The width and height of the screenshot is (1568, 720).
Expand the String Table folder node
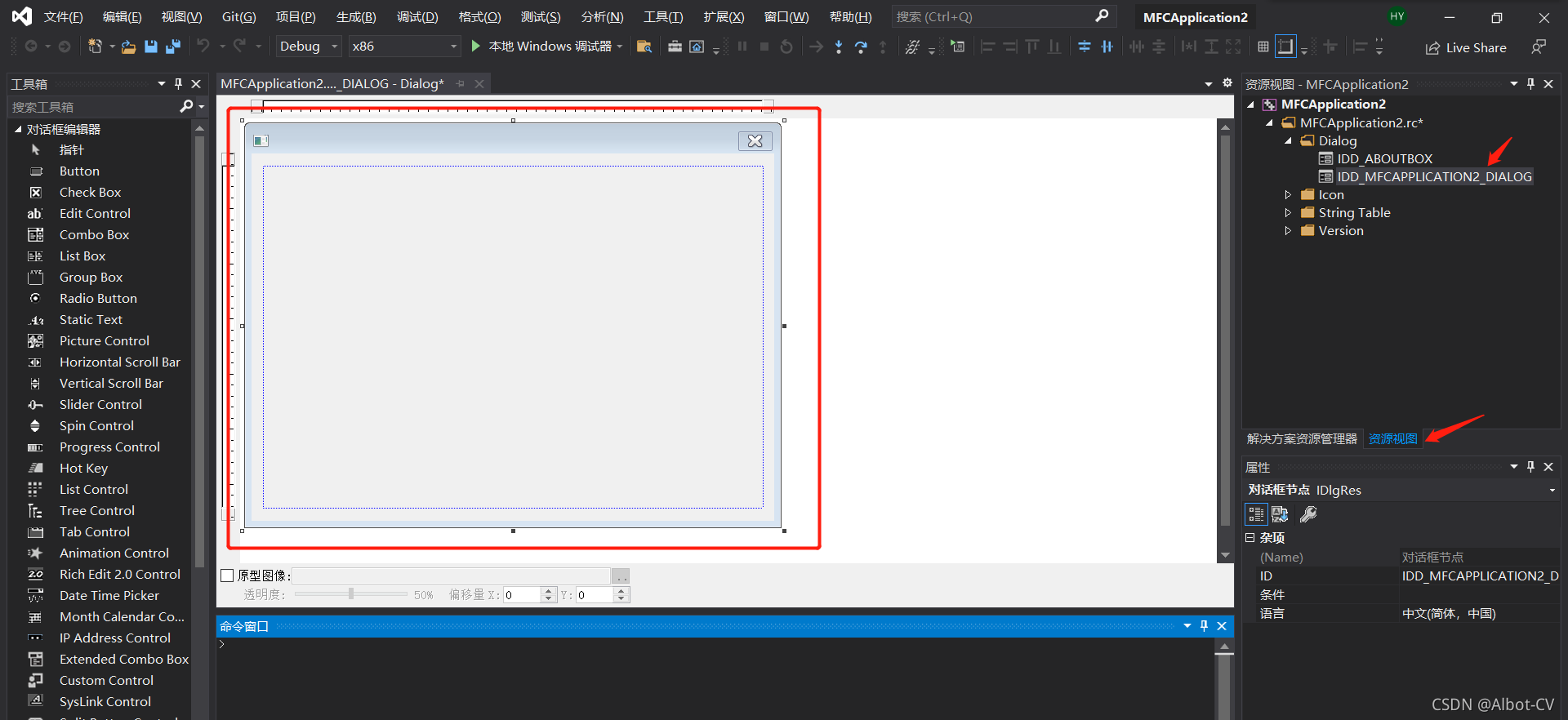click(x=1288, y=212)
